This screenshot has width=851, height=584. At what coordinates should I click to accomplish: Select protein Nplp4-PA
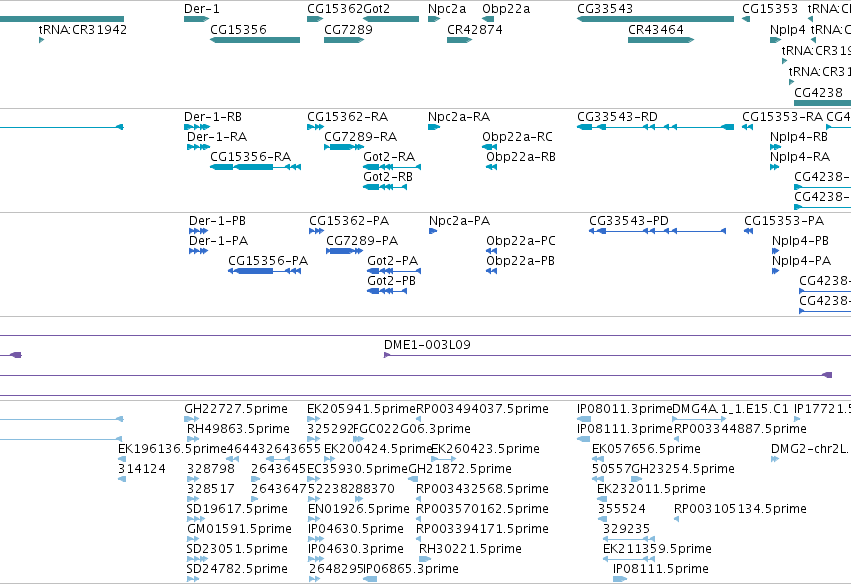[776, 271]
